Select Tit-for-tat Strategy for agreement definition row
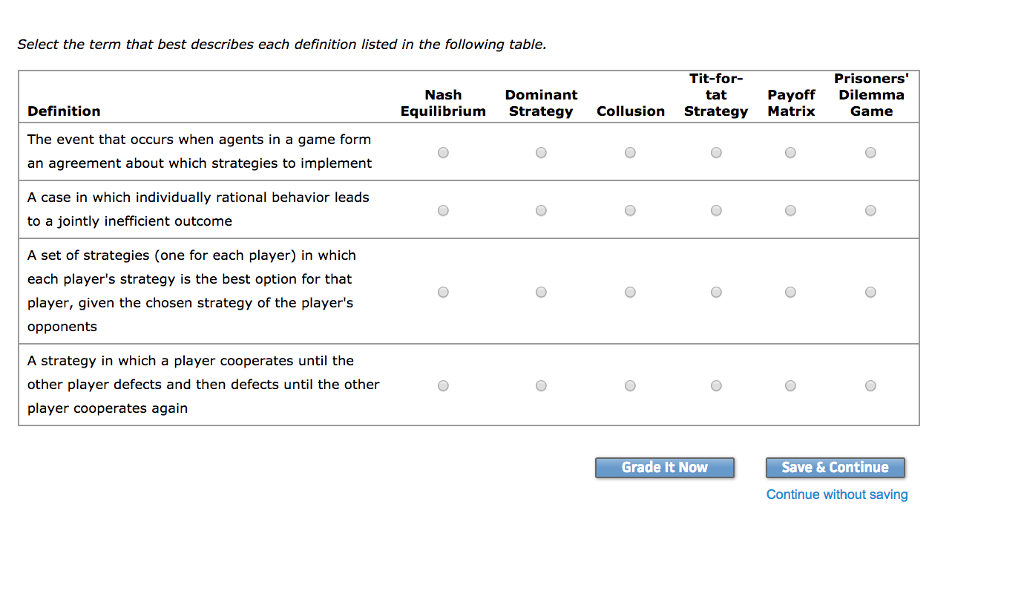 coord(716,153)
